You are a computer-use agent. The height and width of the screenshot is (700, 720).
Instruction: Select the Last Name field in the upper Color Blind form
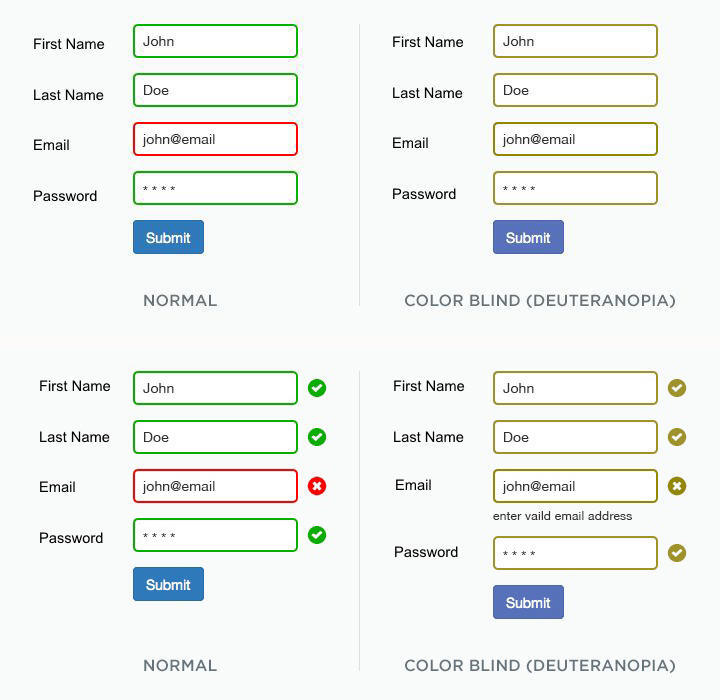pyautogui.click(x=575, y=90)
